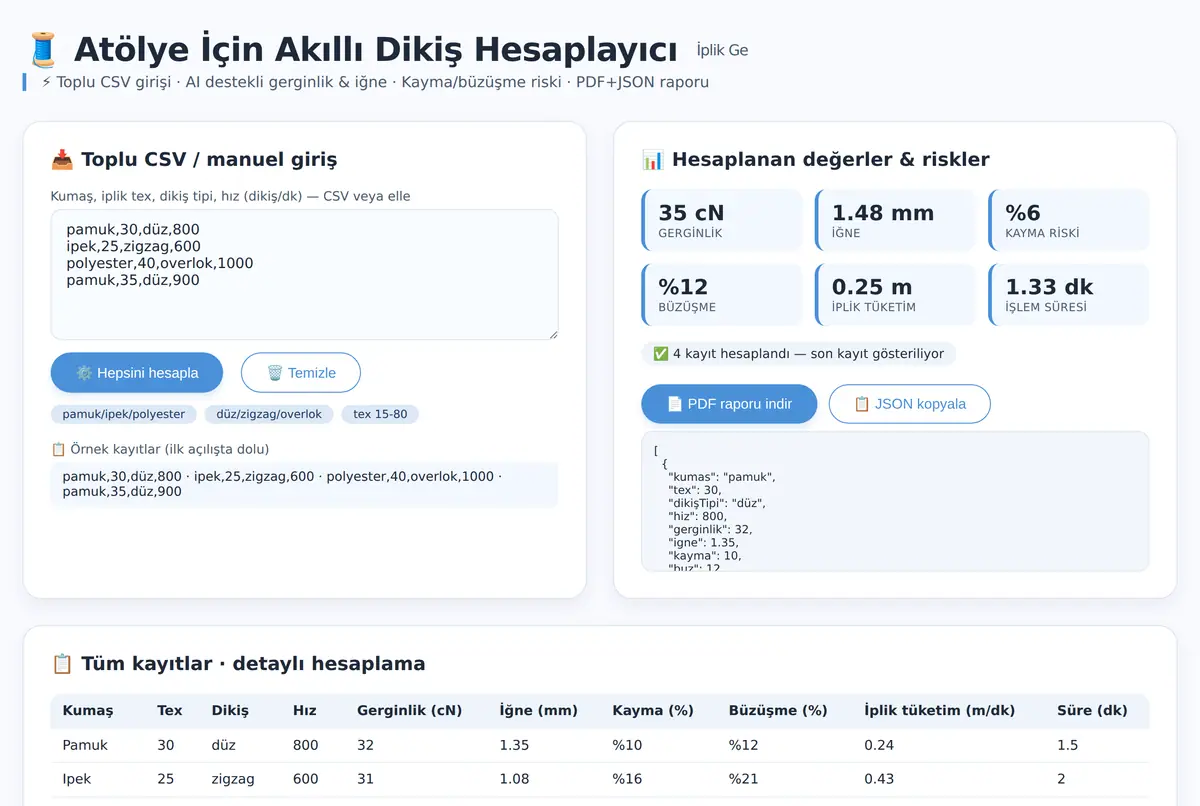Click the clipboard icon beside Tüm kayıtlar heading

62,664
